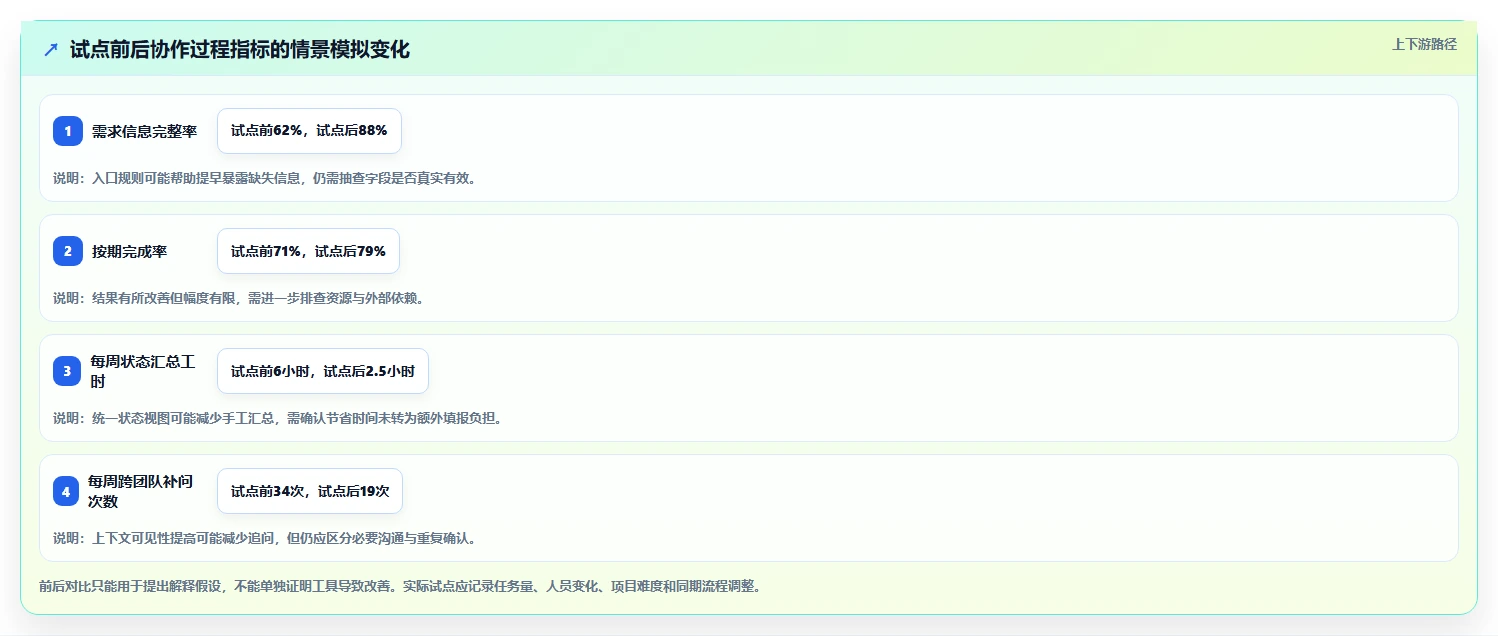1498x636 pixels.
Task: Click the note about 统一状态视图可能减少手工汇总
Action: 280,418
